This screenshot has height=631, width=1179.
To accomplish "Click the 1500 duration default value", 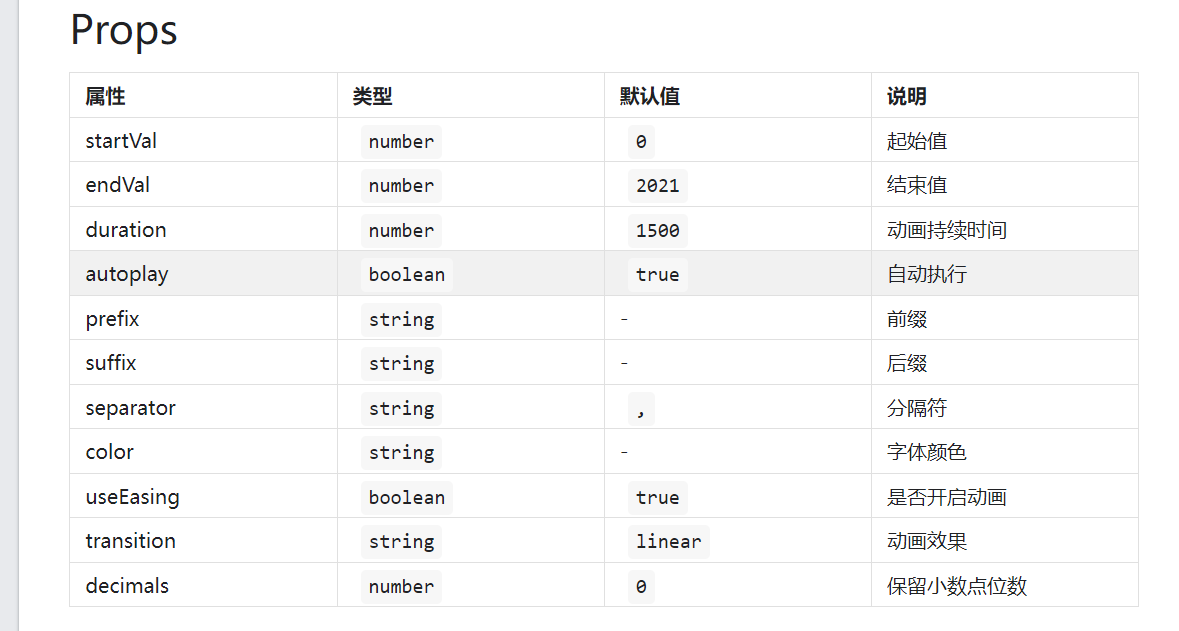I will coord(657,230).
